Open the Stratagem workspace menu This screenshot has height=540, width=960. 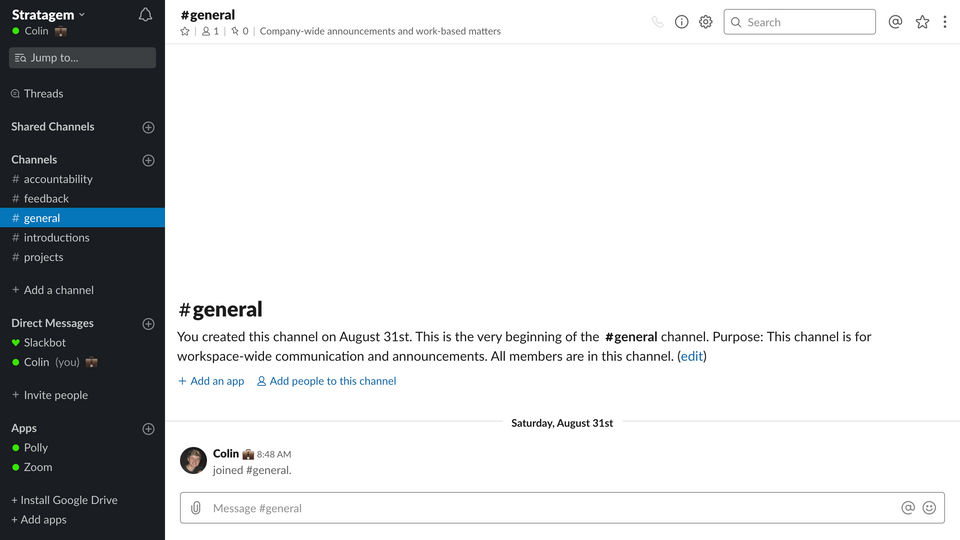pyautogui.click(x=49, y=15)
